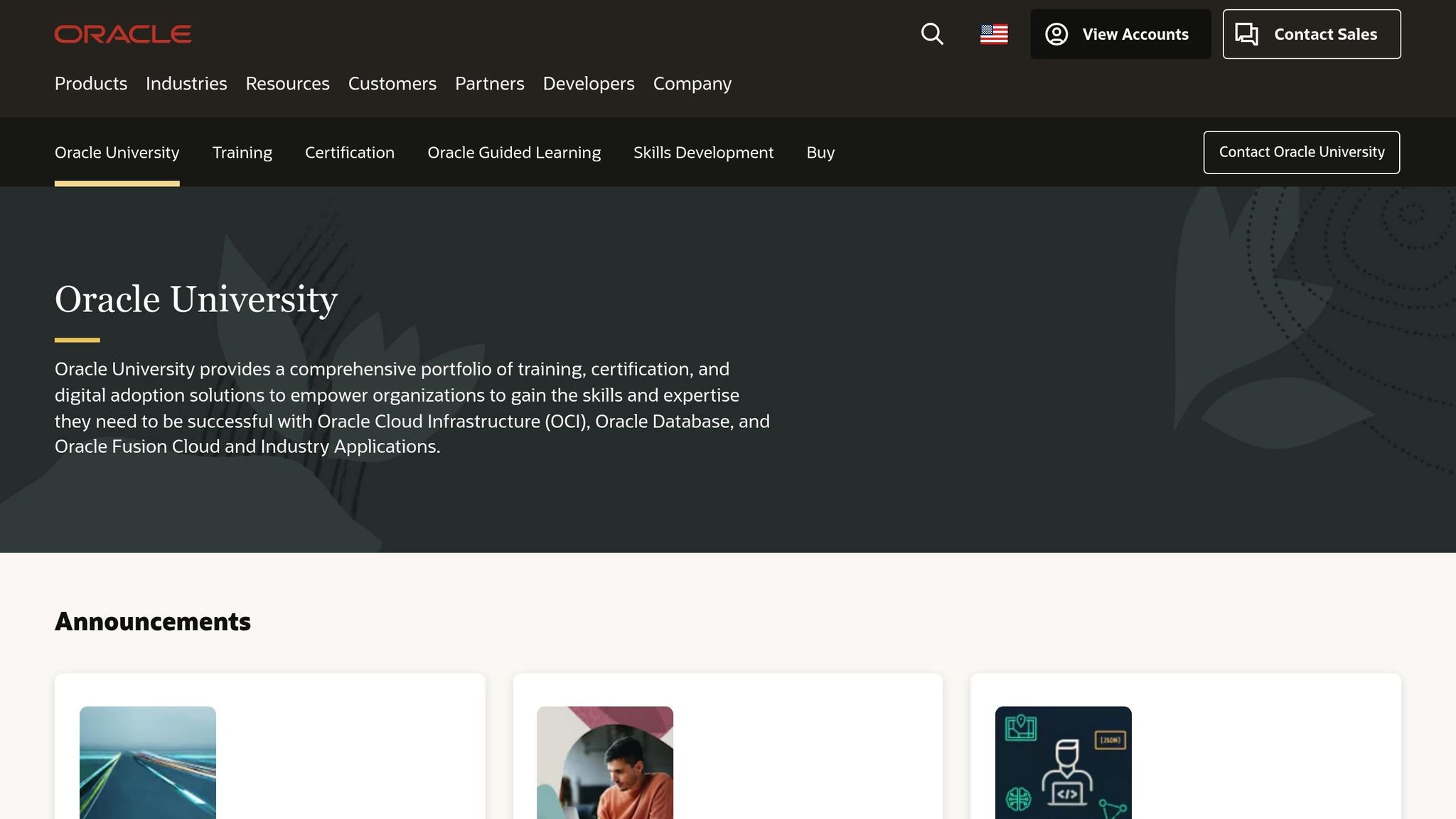Screen dimensions: 1456x819
Task: Open the developer coding icon thumbnail
Action: coord(1064,762)
